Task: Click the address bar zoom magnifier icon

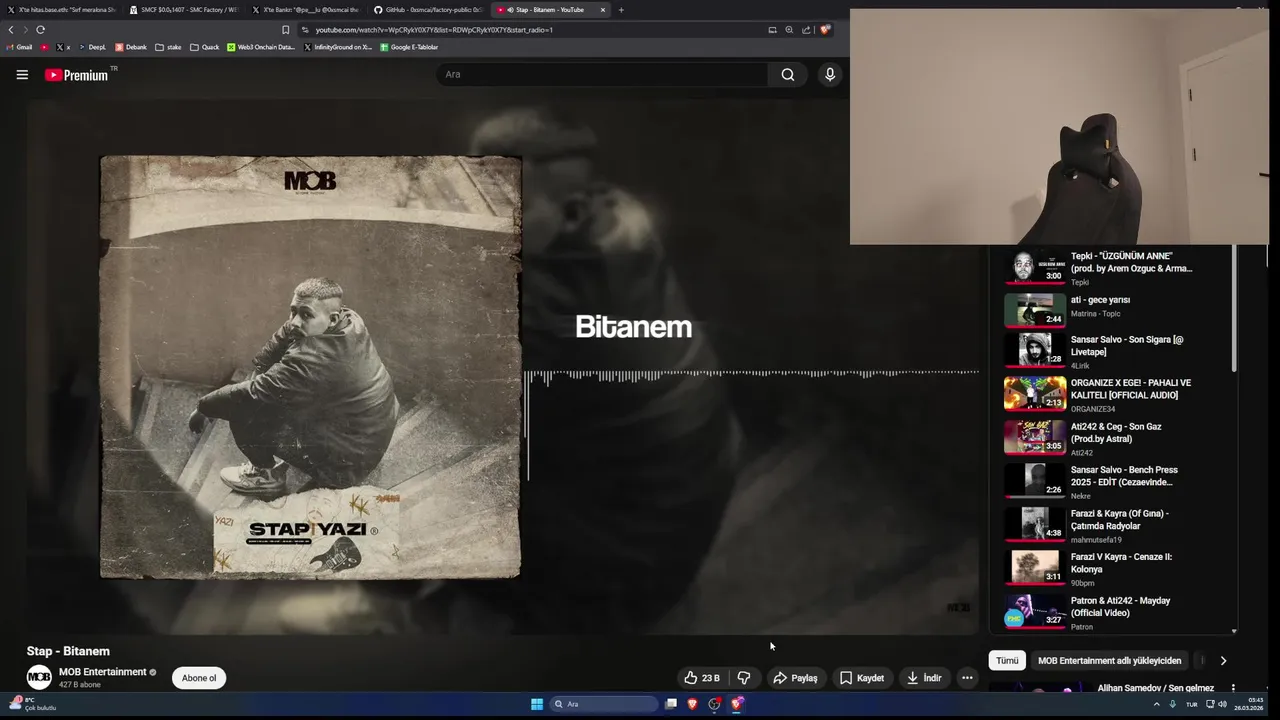Action: click(789, 30)
